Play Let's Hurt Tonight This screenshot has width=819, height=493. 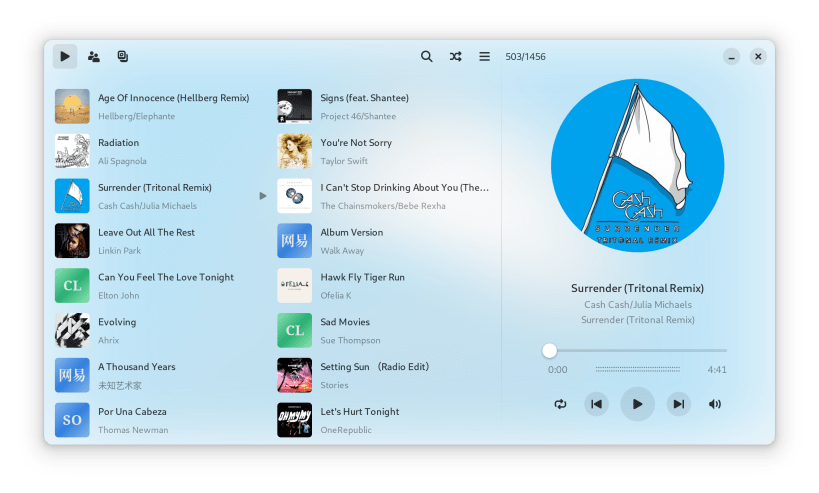pos(383,420)
